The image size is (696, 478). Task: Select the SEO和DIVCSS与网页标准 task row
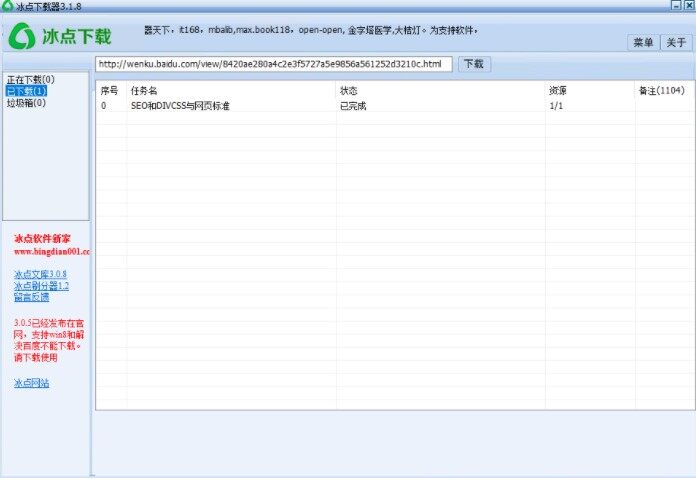(x=394, y=106)
